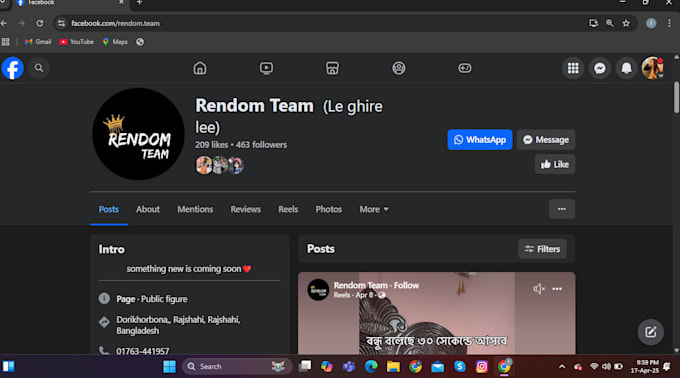This screenshot has height=378, width=680.
Task: Switch to the Reviews tab
Action: click(245, 209)
